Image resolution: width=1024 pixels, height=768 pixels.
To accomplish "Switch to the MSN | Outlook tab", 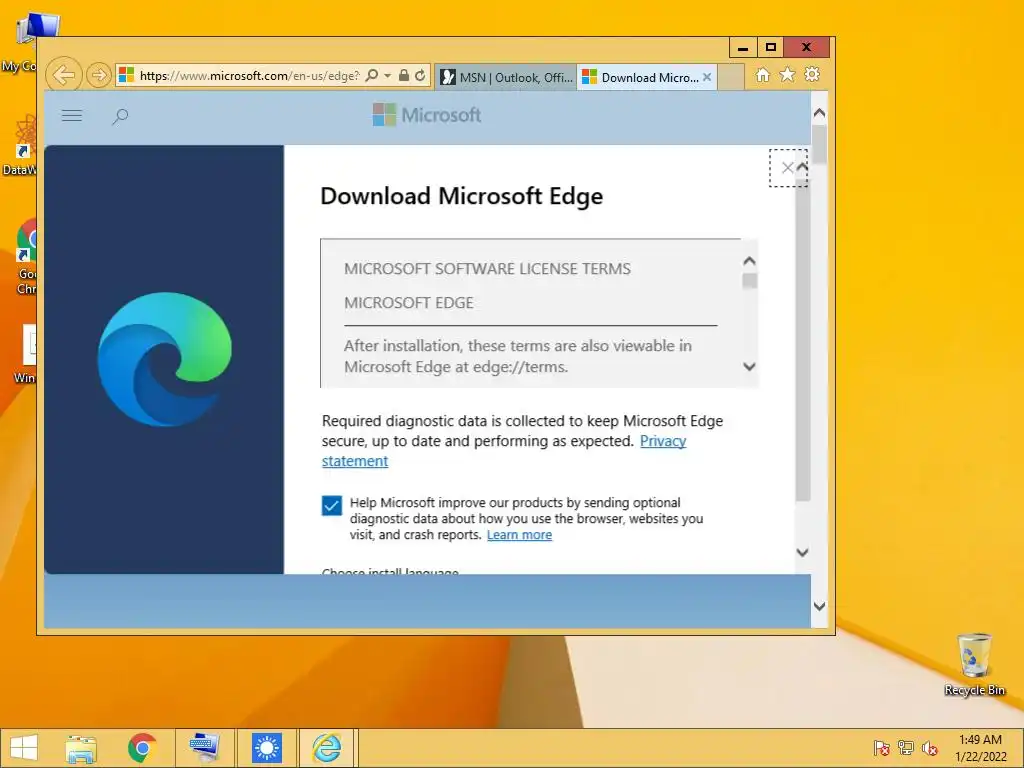I will click(x=506, y=77).
